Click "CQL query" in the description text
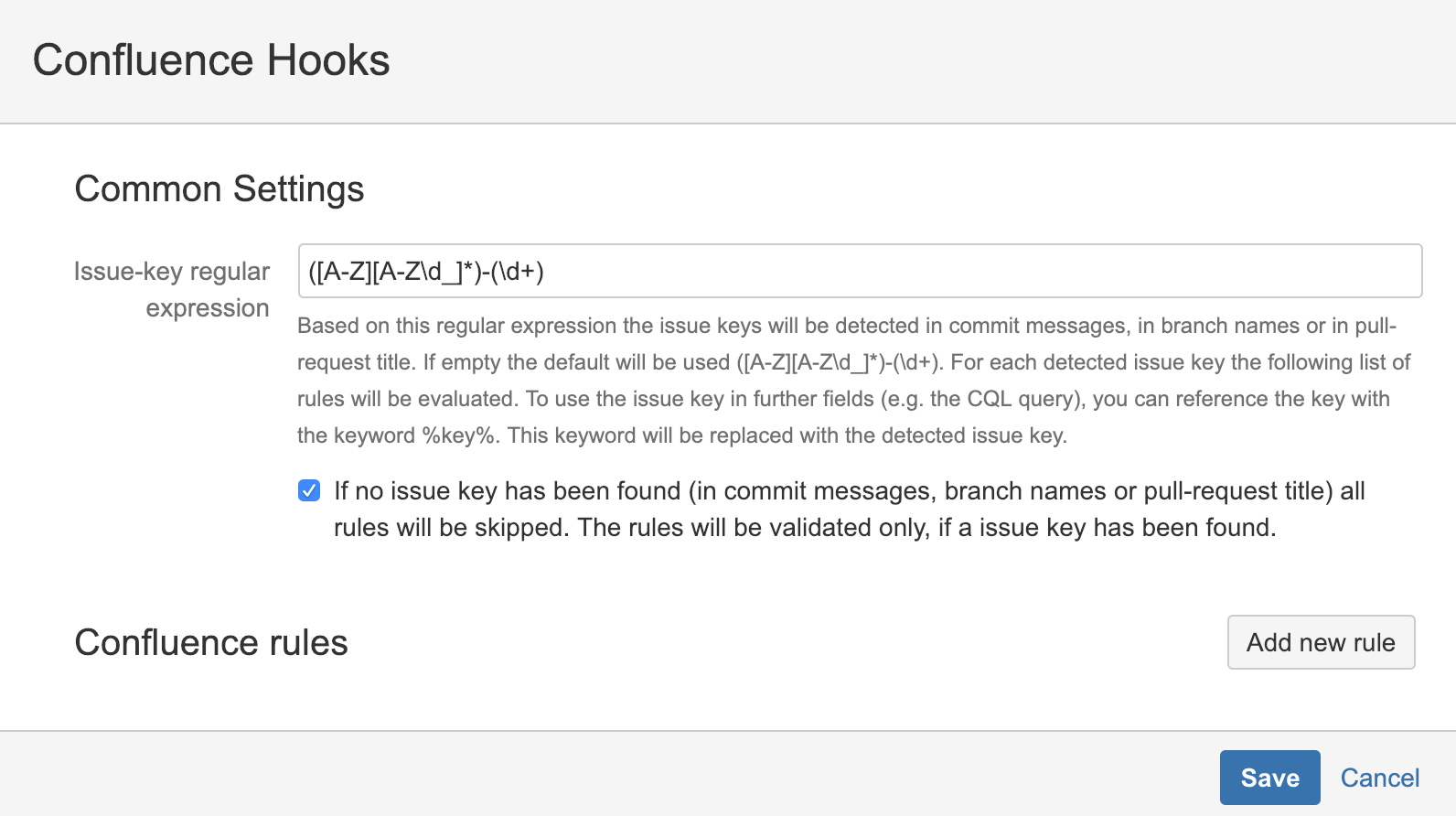 (x=1024, y=399)
